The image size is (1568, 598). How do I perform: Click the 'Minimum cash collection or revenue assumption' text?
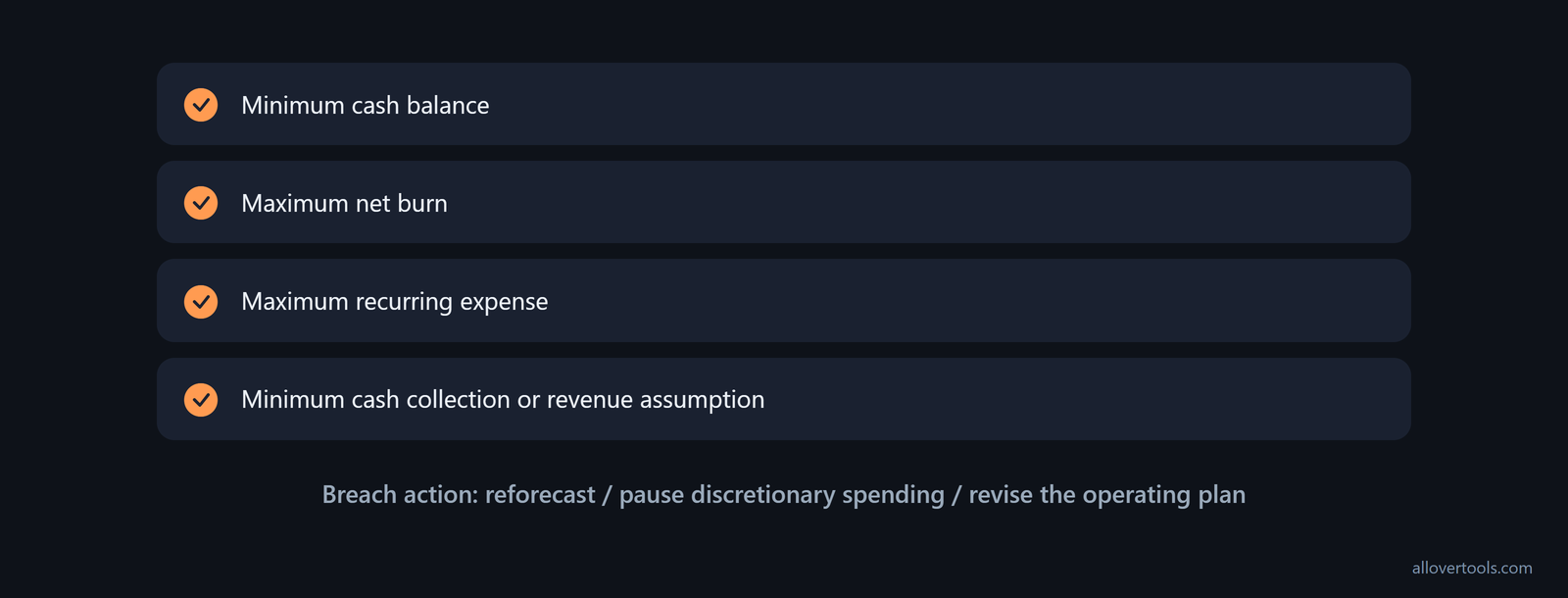tap(503, 399)
